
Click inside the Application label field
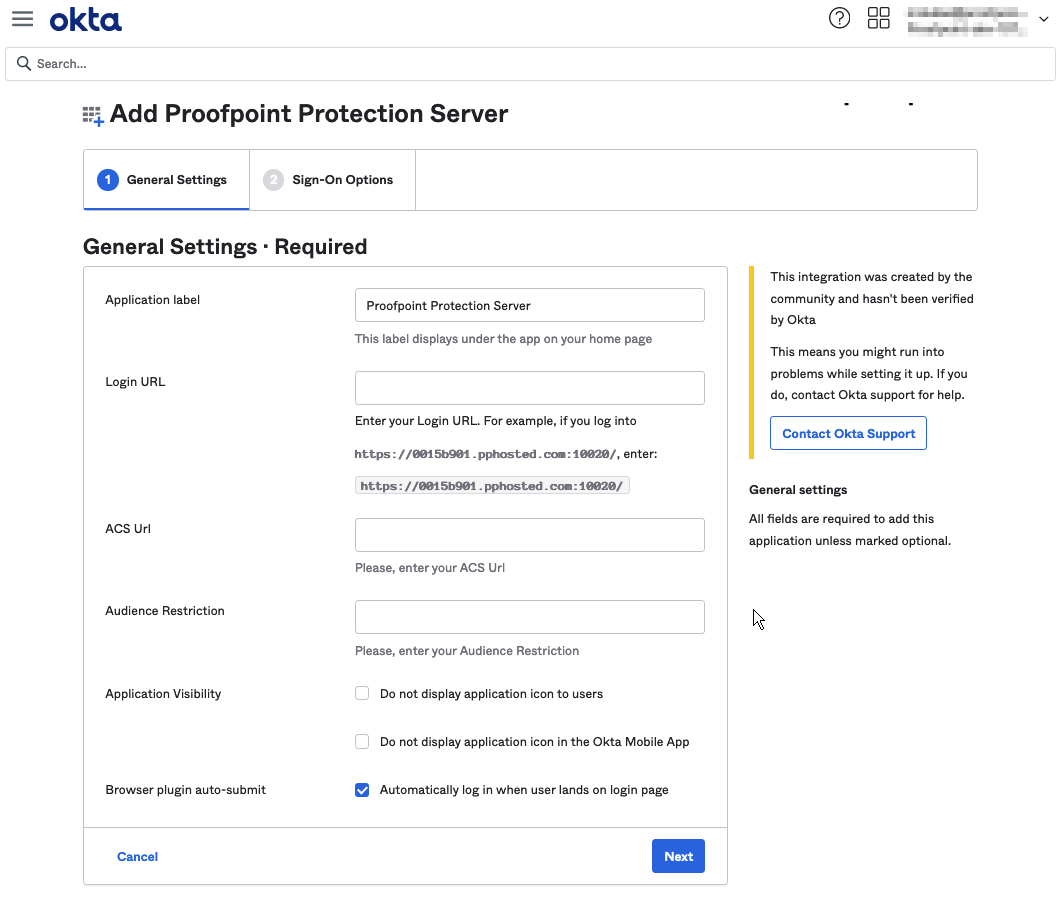click(x=529, y=304)
